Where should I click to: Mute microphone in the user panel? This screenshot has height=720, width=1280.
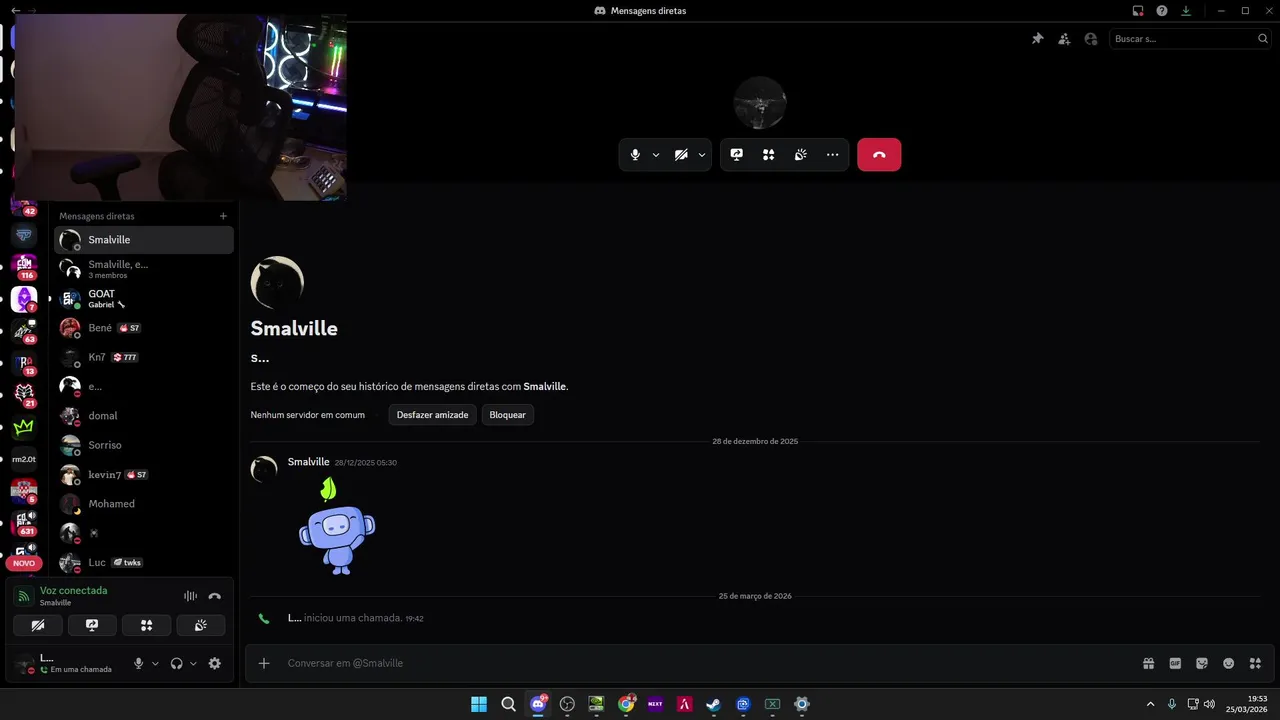(139, 663)
